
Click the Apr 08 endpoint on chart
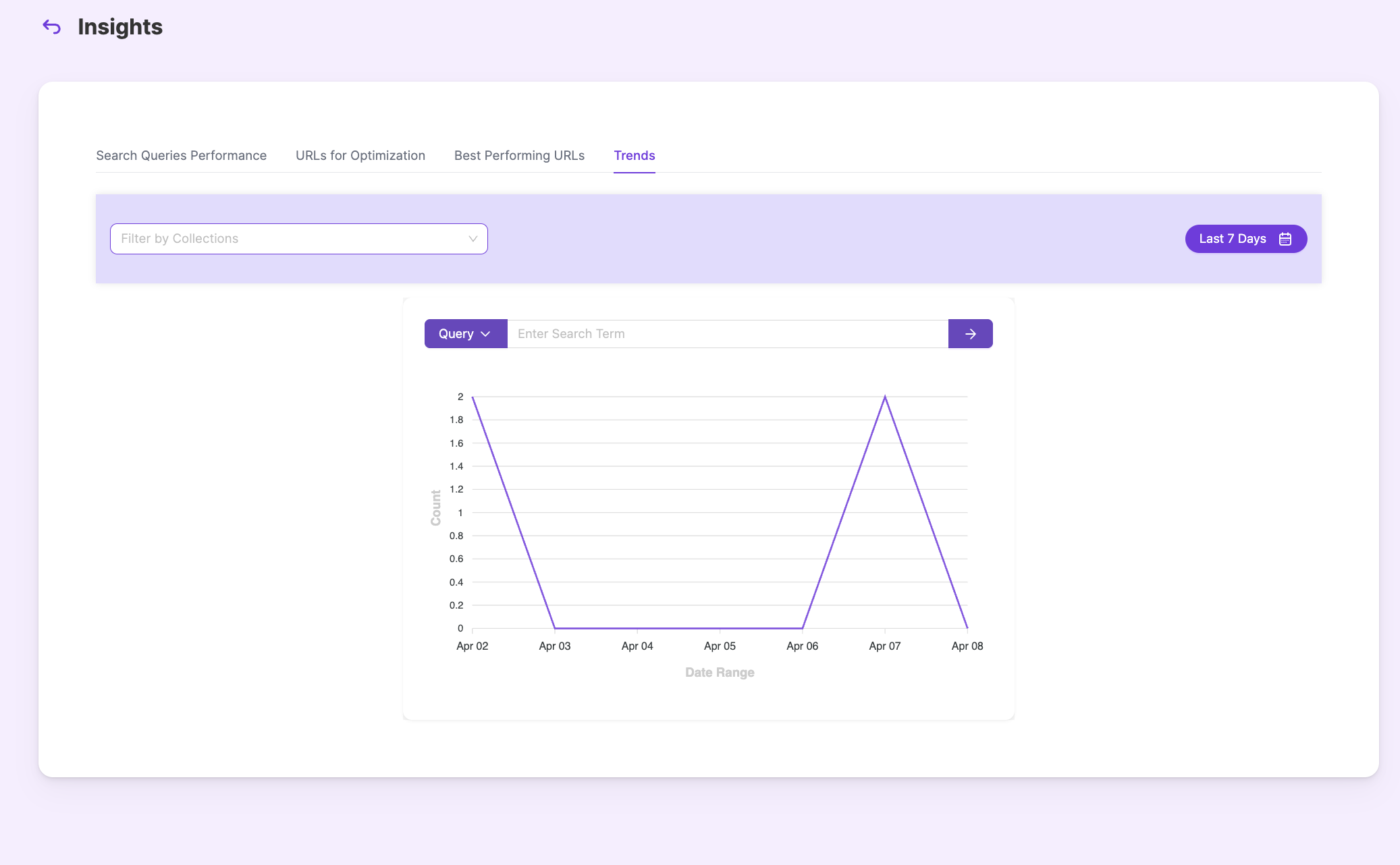pos(967,627)
